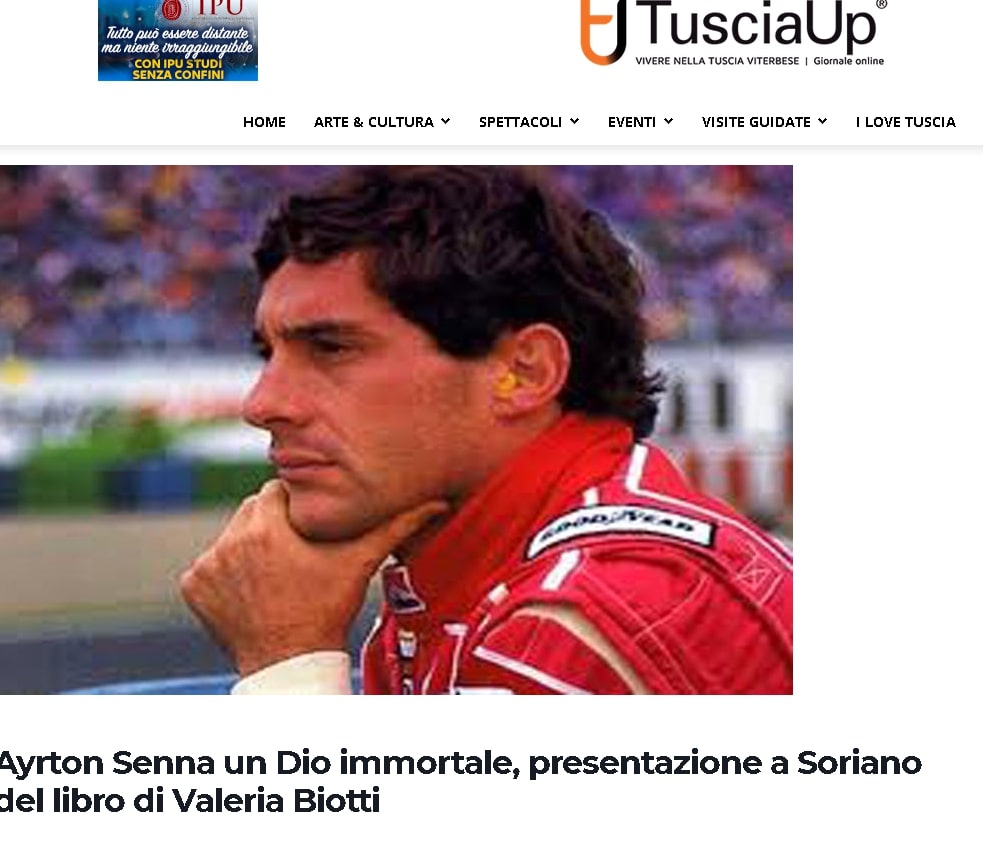Go to the HOME menu item
Screen dimensions: 983x841
click(264, 122)
